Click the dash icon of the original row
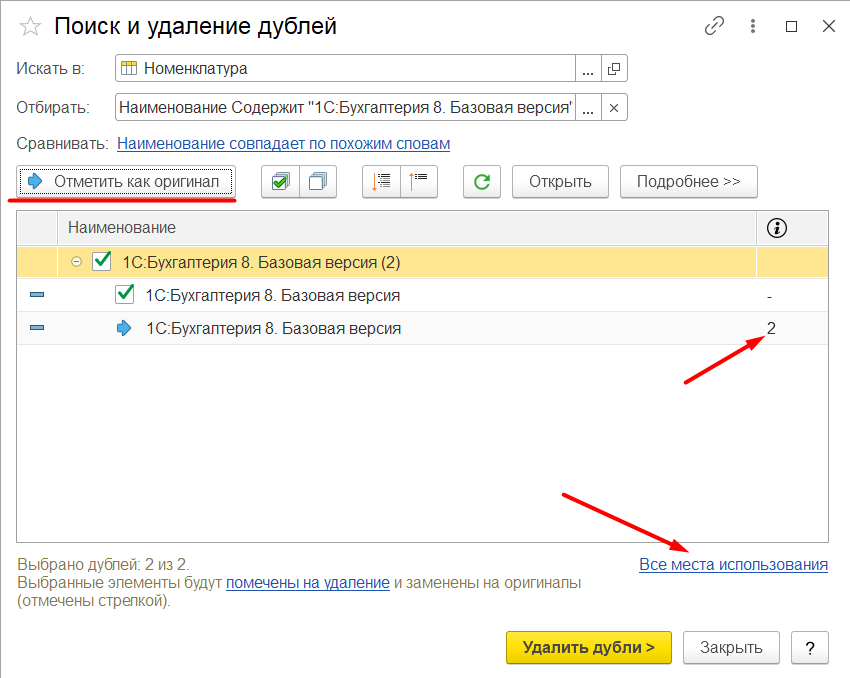Image resolution: width=850 pixels, height=678 pixels. click(x=37, y=328)
